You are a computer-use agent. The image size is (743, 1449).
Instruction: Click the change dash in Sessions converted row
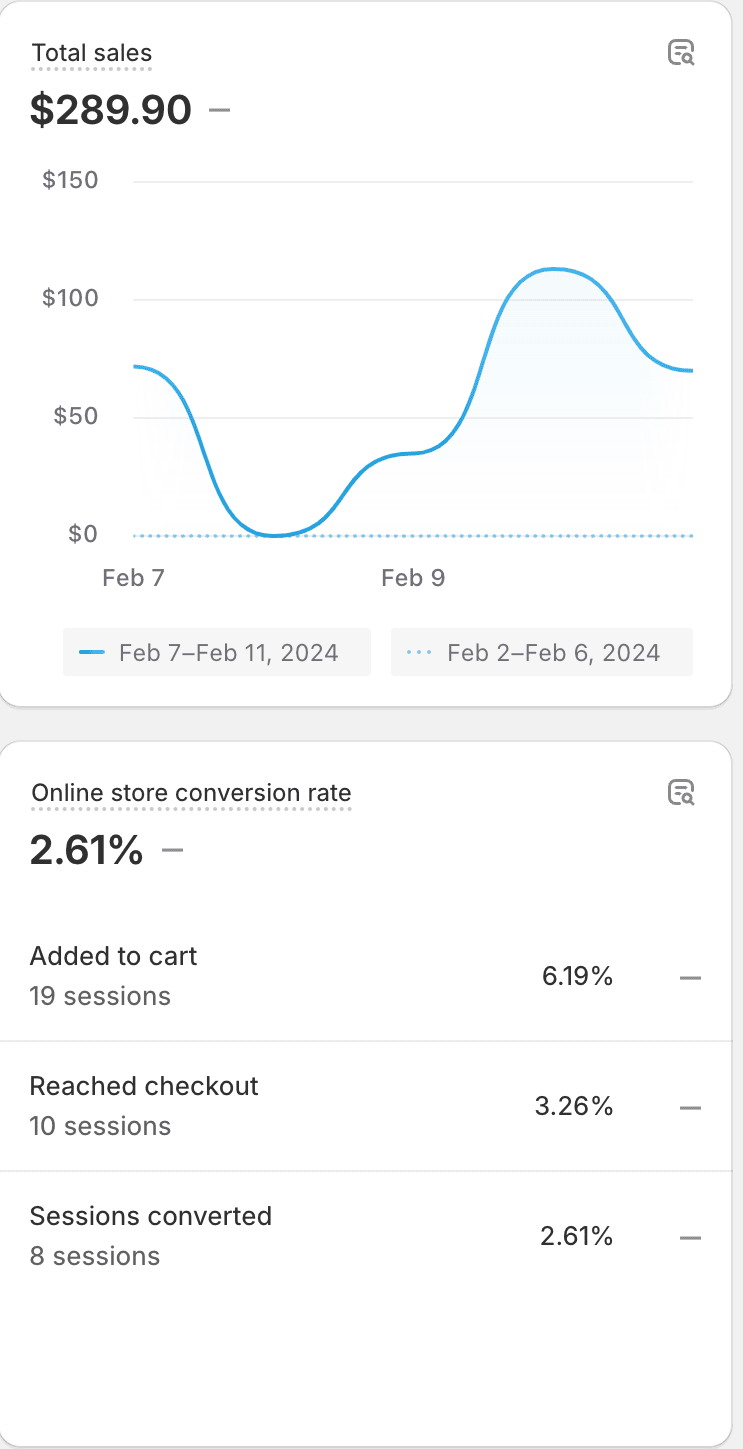pos(690,1238)
